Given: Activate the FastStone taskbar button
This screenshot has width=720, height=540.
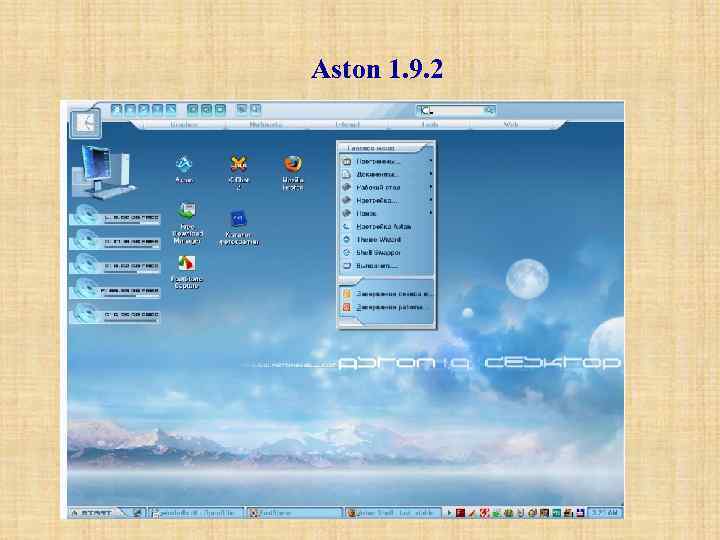Looking at the screenshot, I should [294, 512].
